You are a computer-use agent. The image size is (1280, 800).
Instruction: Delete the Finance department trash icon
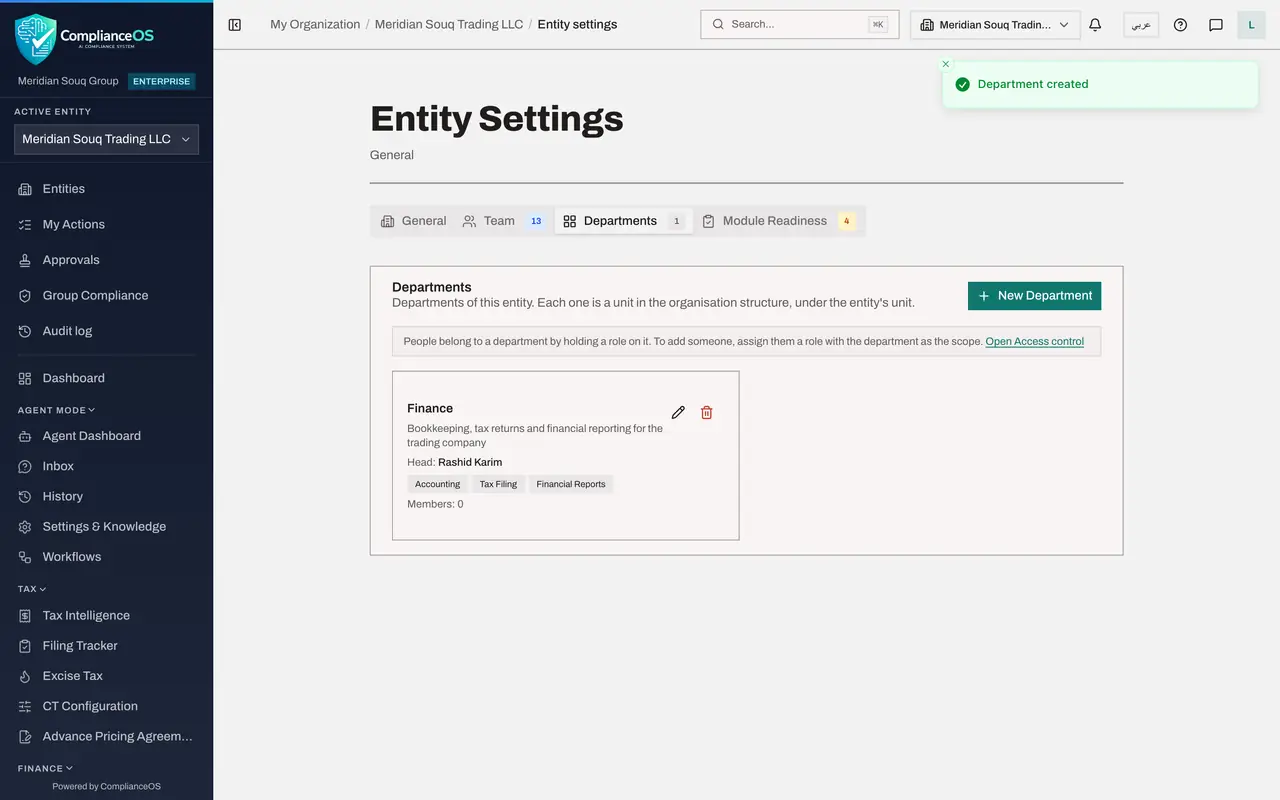pos(707,412)
